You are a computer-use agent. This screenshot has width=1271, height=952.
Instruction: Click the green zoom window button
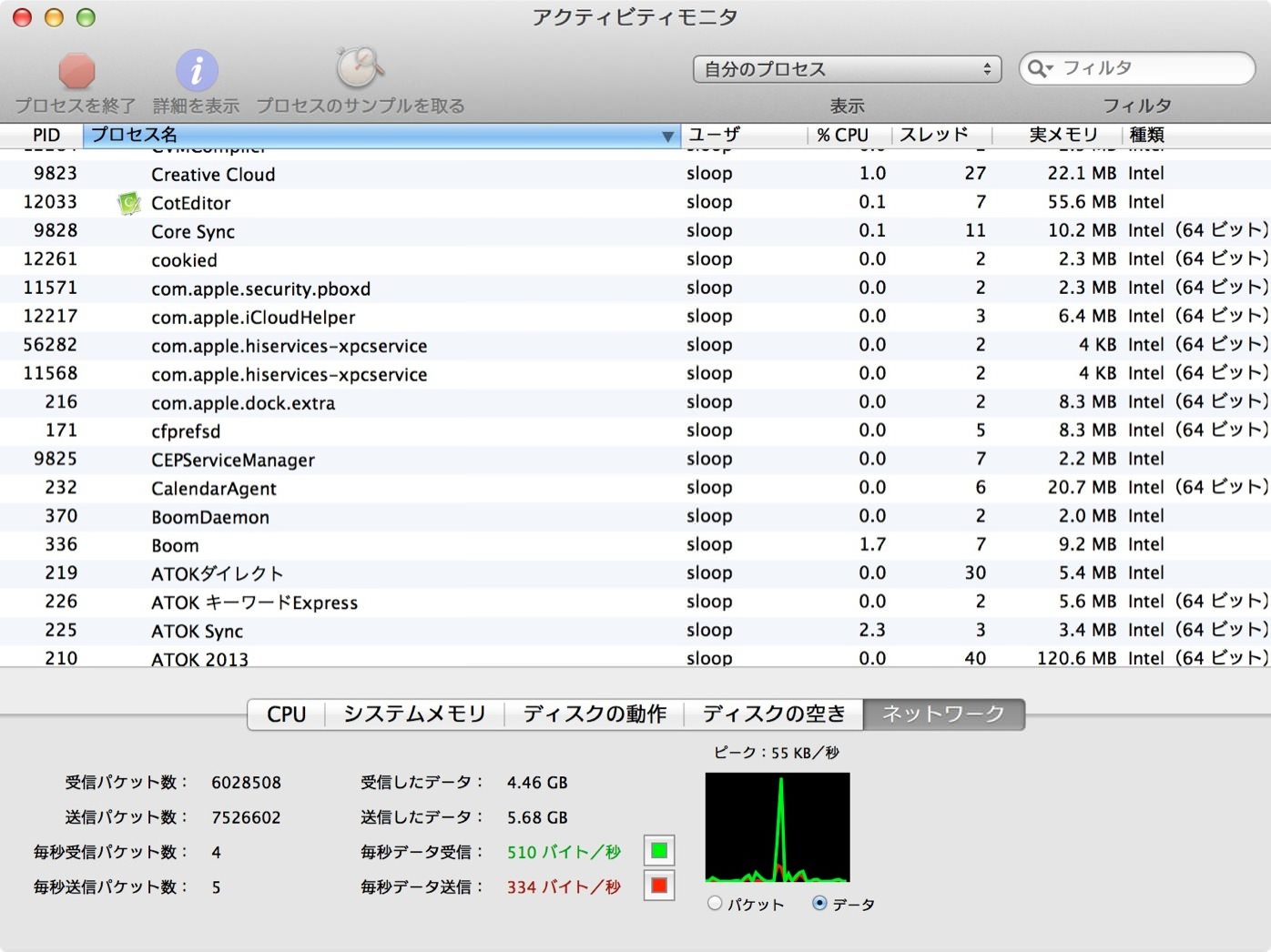click(x=86, y=17)
